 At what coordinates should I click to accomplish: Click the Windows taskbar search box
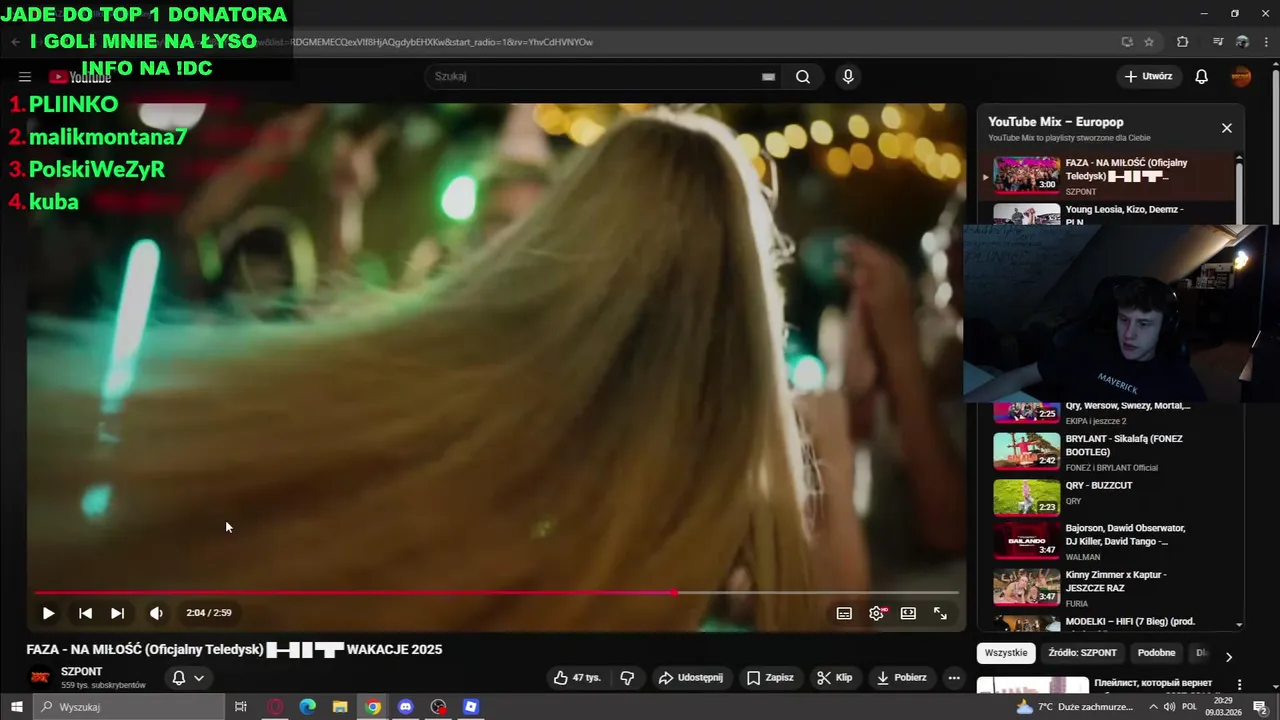tap(128, 707)
